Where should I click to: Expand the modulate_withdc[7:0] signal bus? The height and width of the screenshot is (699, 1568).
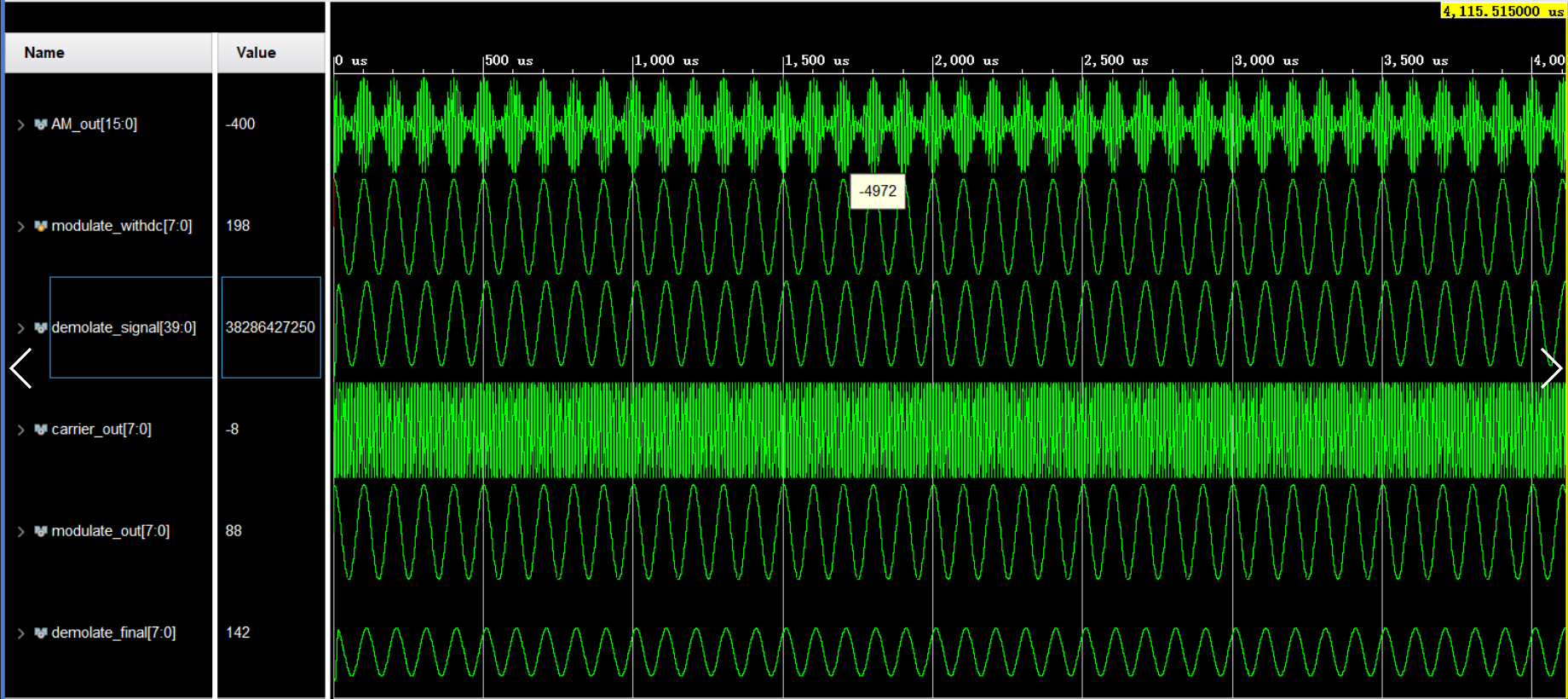point(20,226)
